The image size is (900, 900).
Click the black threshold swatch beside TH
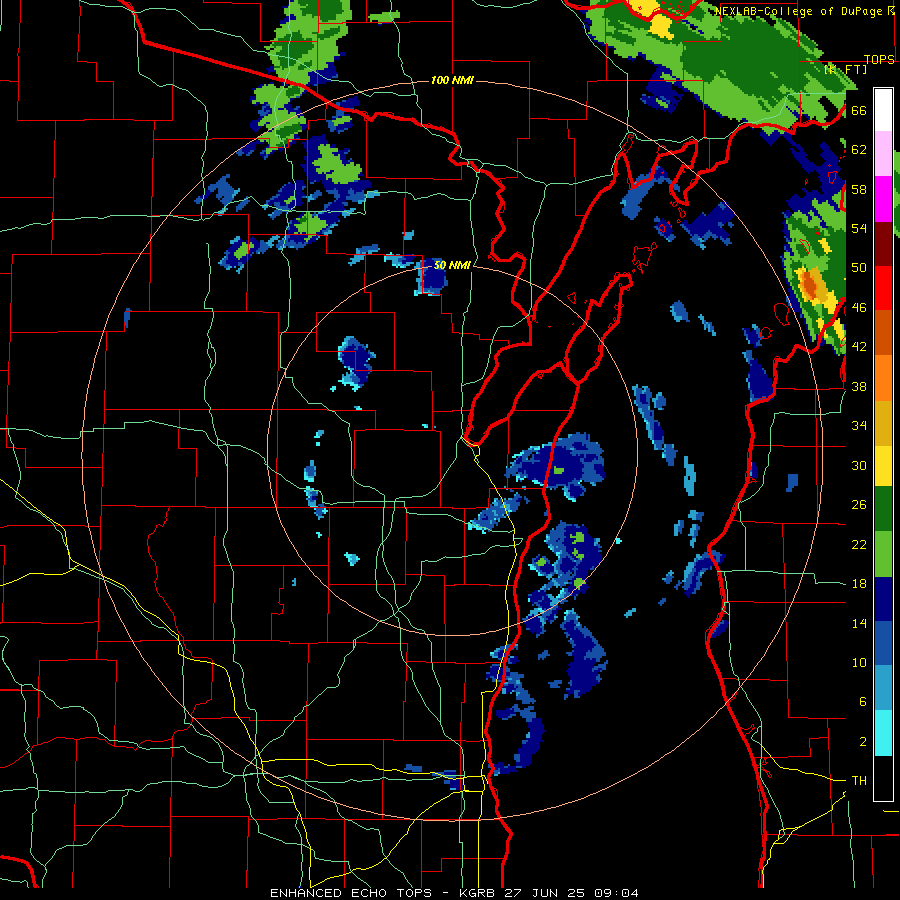(883, 778)
